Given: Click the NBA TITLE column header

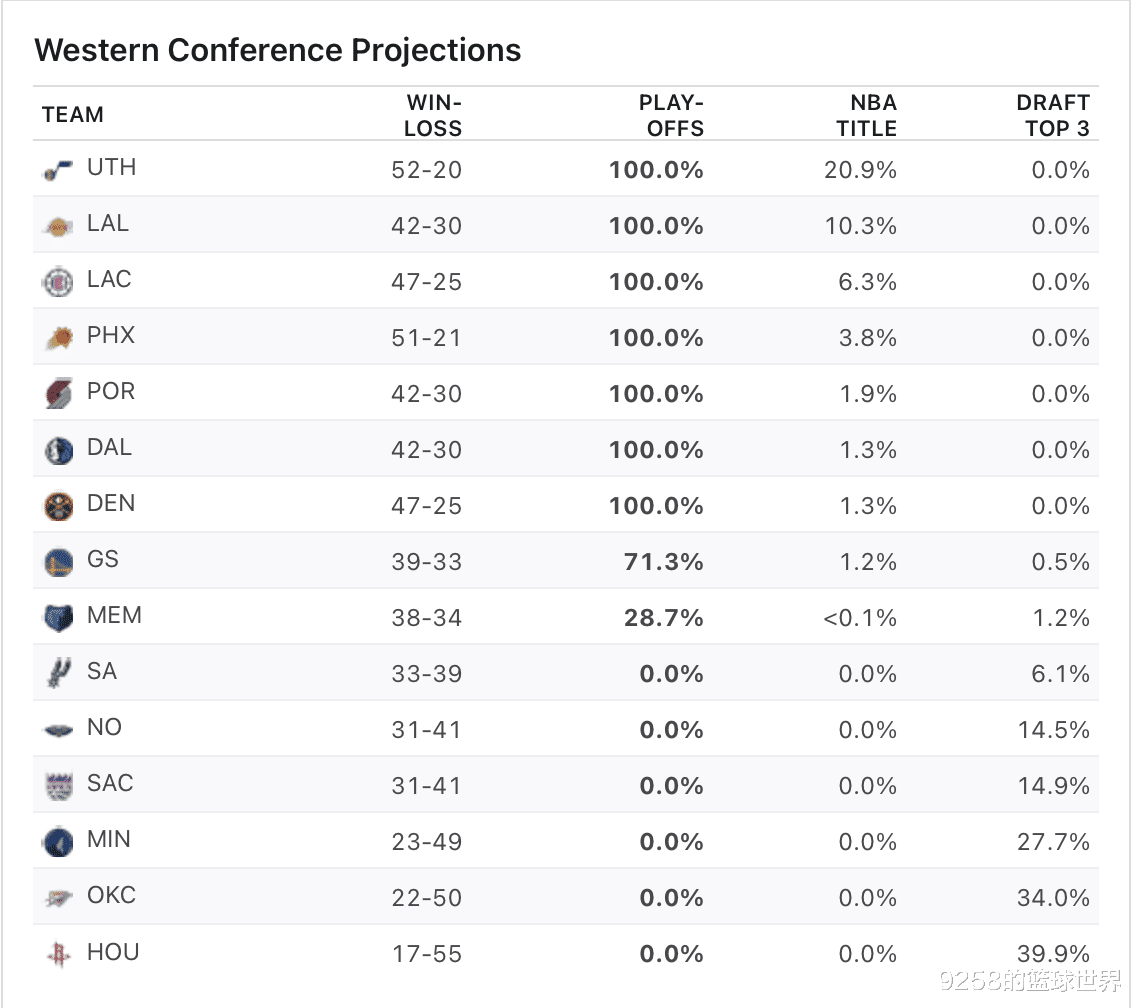Looking at the screenshot, I should pos(866,115).
